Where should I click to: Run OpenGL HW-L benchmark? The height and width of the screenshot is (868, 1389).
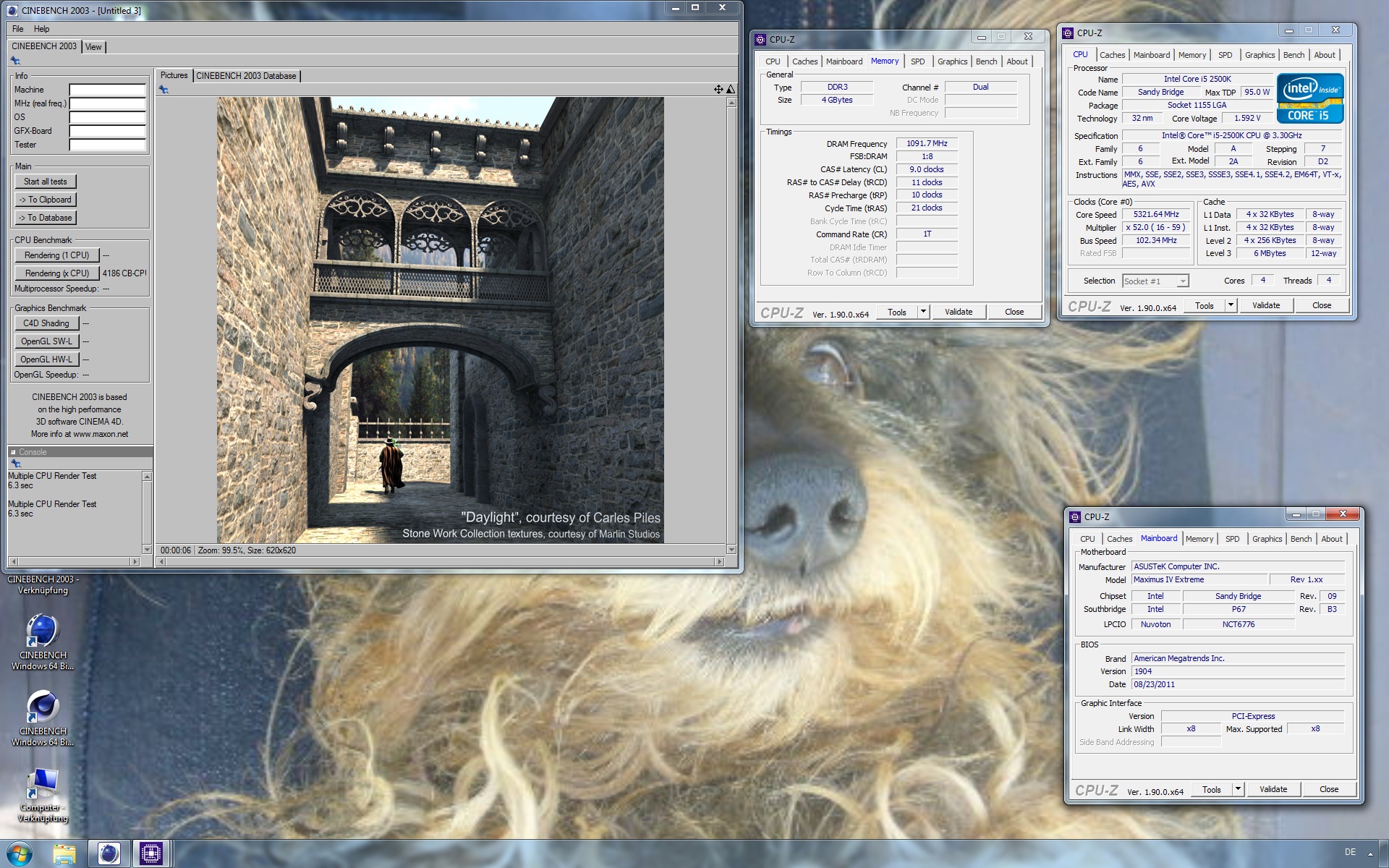point(46,359)
